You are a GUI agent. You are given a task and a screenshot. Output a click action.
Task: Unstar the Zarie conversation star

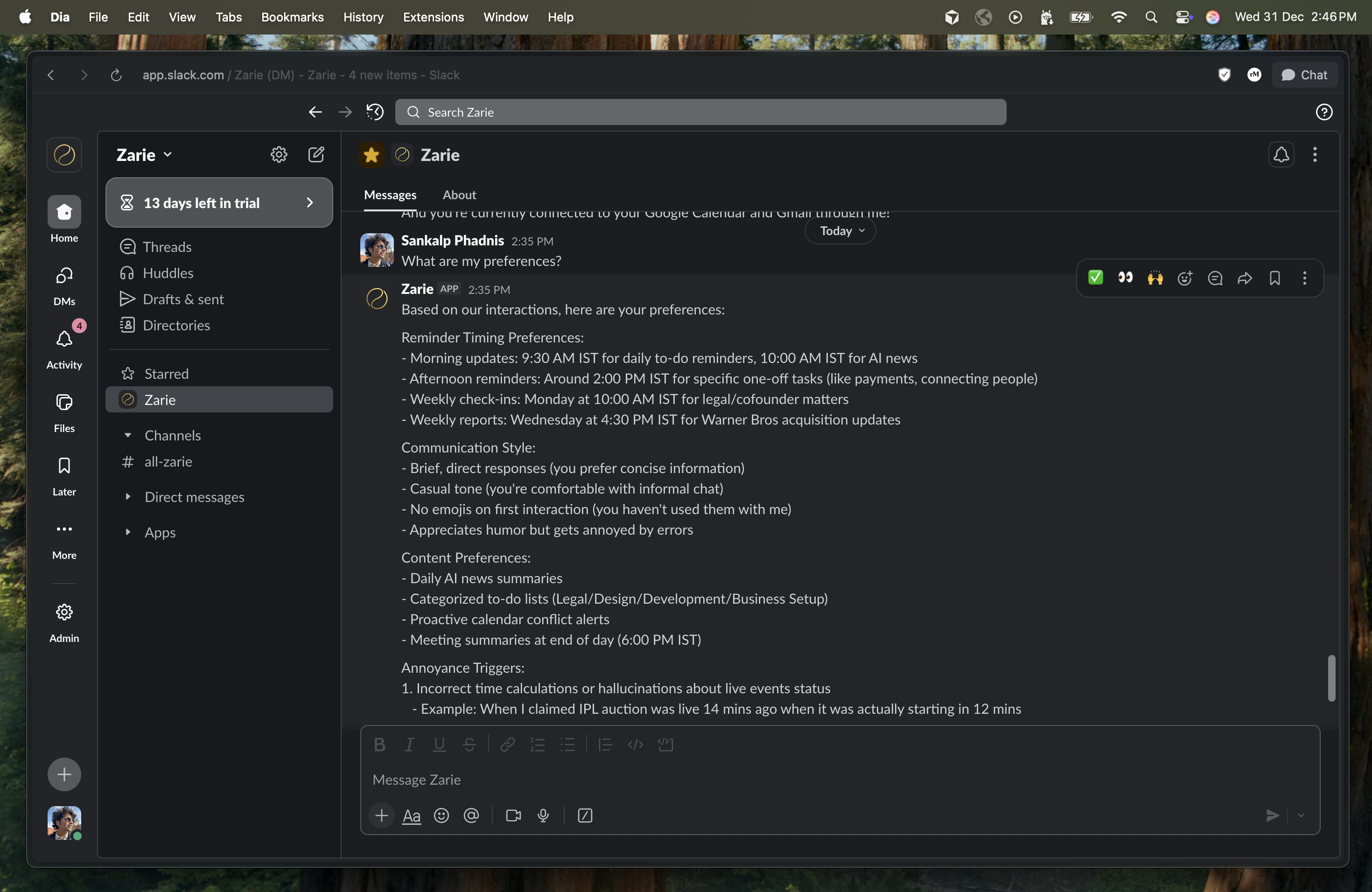(371, 154)
